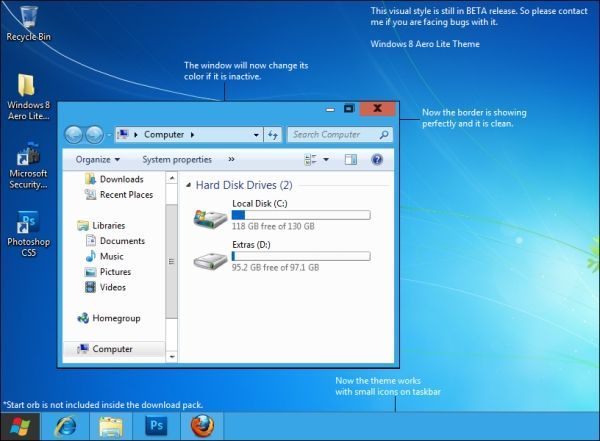600x441 pixels.
Task: Click the navigation pane scrollbar thumb
Action: [x=171, y=261]
